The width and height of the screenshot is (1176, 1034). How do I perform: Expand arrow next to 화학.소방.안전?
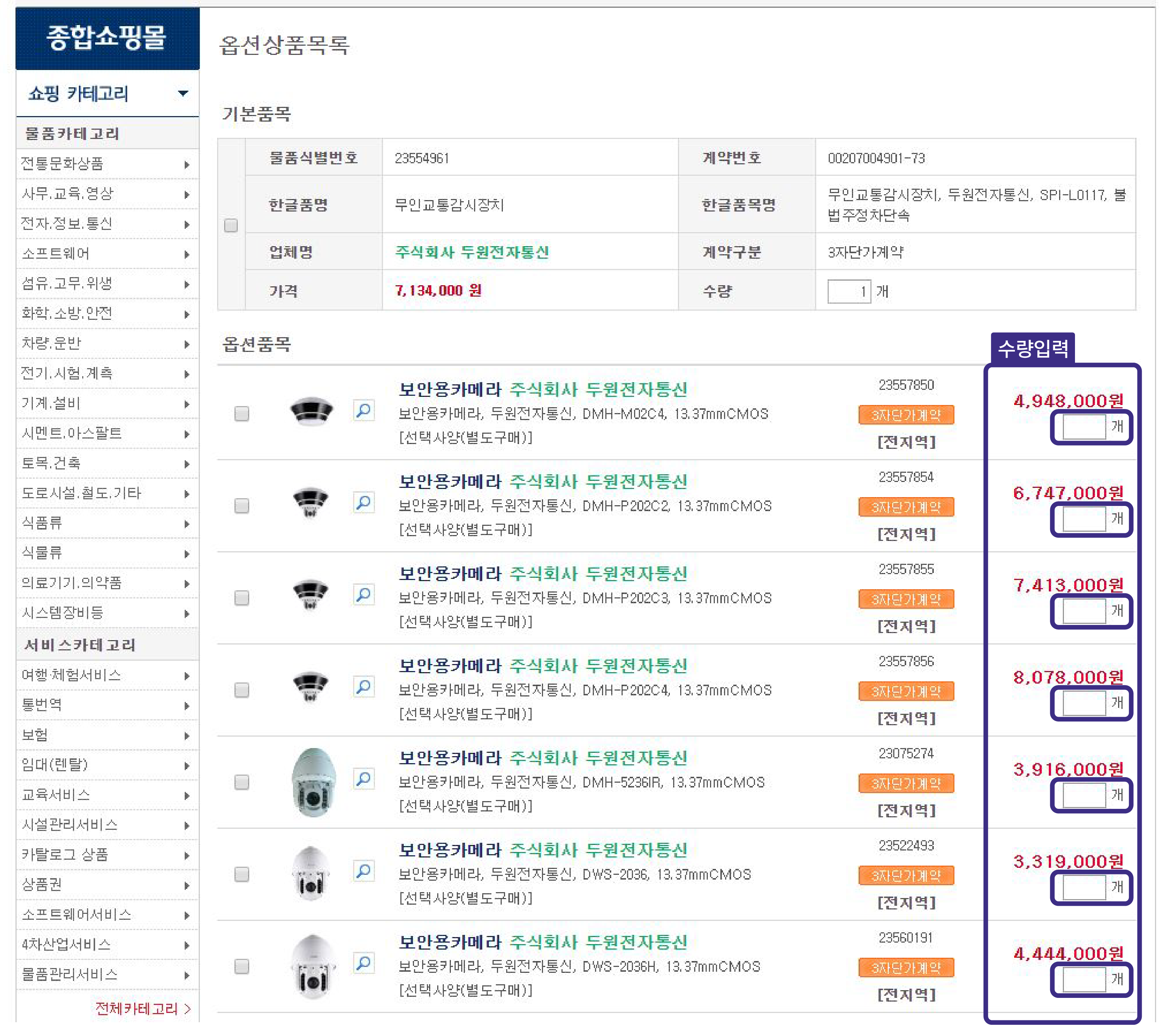(x=187, y=315)
